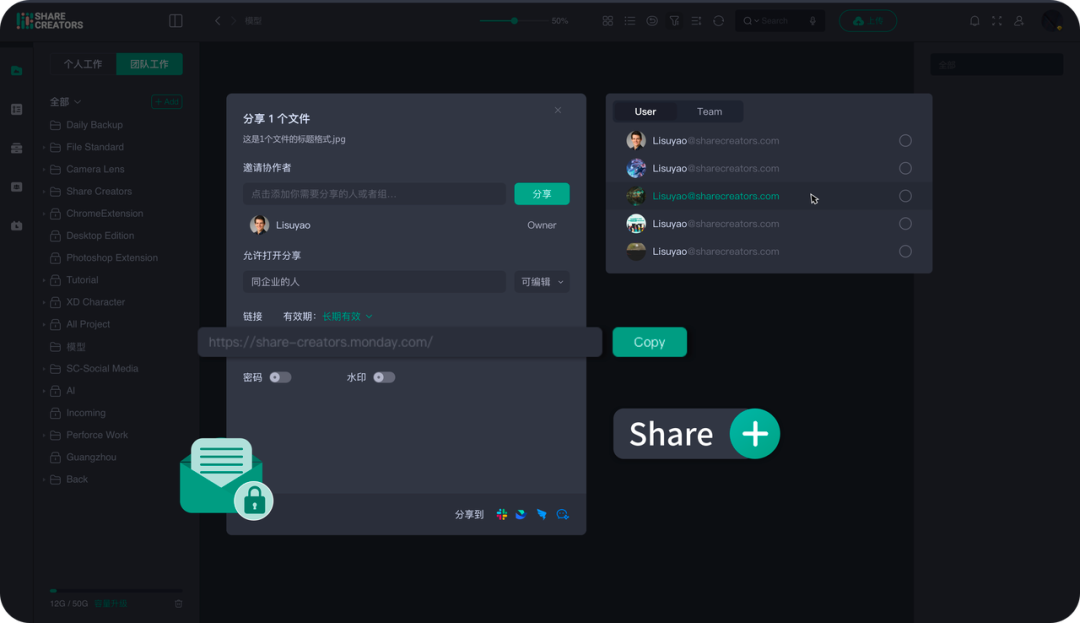The image size is (1080, 623).
Task: Close the share file dialog
Action: [558, 110]
